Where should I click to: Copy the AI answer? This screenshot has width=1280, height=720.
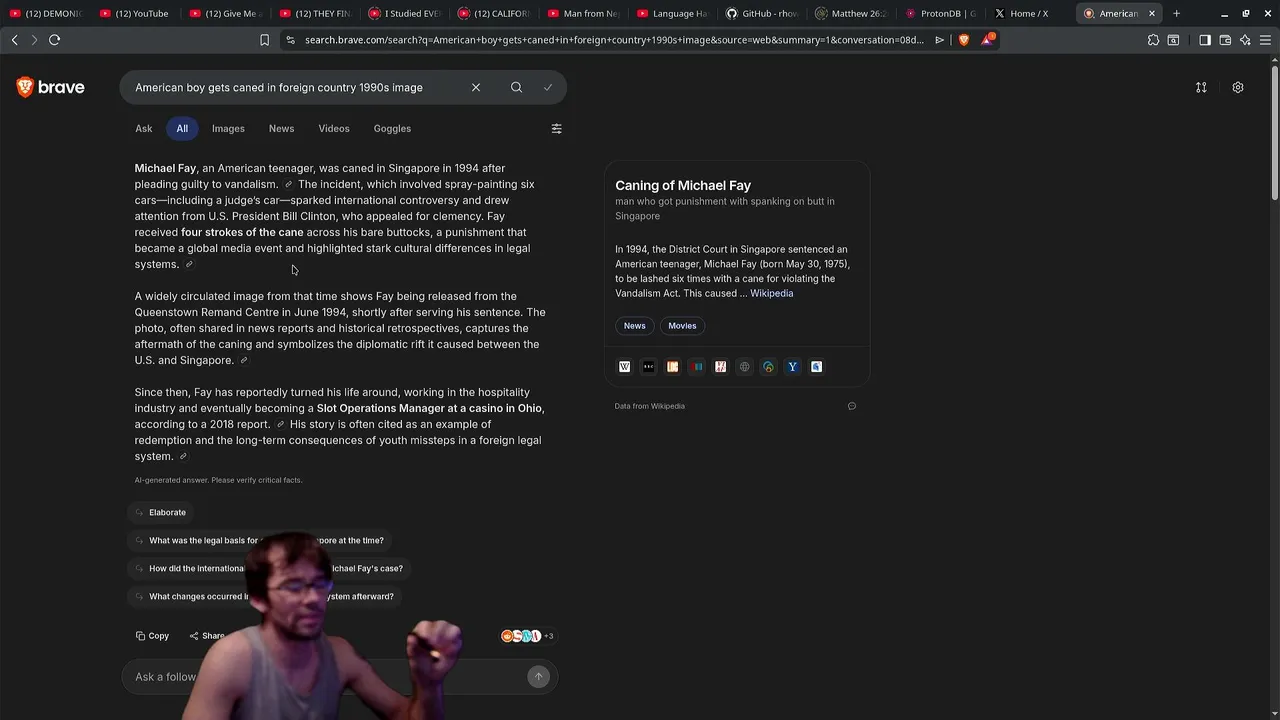pos(153,636)
